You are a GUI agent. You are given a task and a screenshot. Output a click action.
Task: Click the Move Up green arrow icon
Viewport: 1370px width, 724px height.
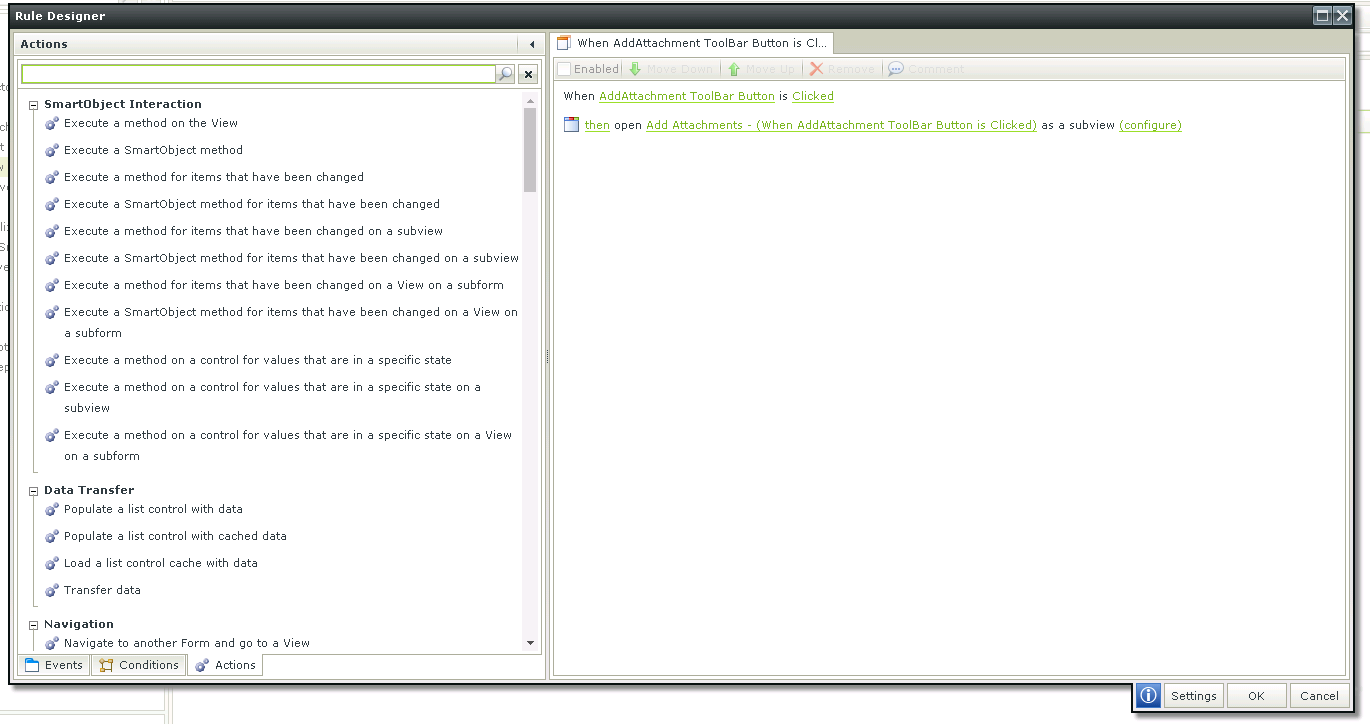click(x=734, y=69)
